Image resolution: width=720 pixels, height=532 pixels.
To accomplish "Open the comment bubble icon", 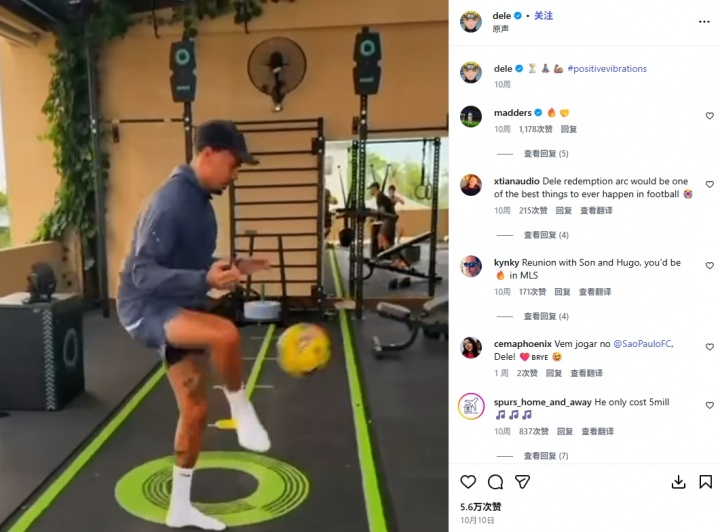I will [x=495, y=482].
